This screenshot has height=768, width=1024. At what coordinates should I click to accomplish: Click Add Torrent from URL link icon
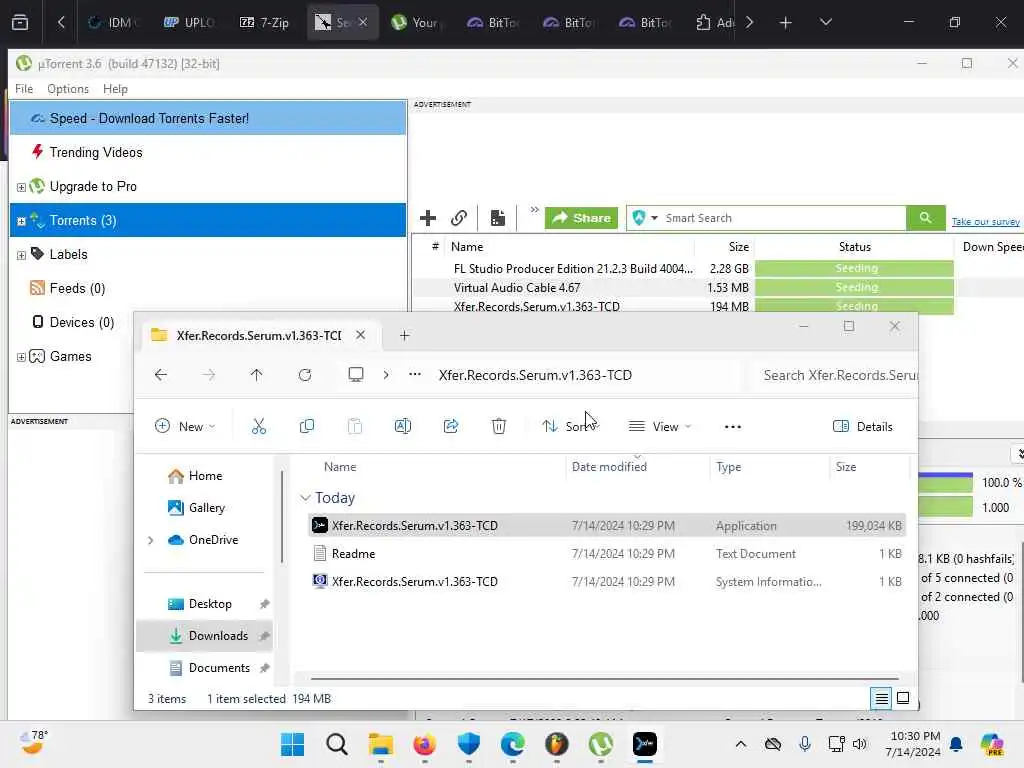pos(459,218)
